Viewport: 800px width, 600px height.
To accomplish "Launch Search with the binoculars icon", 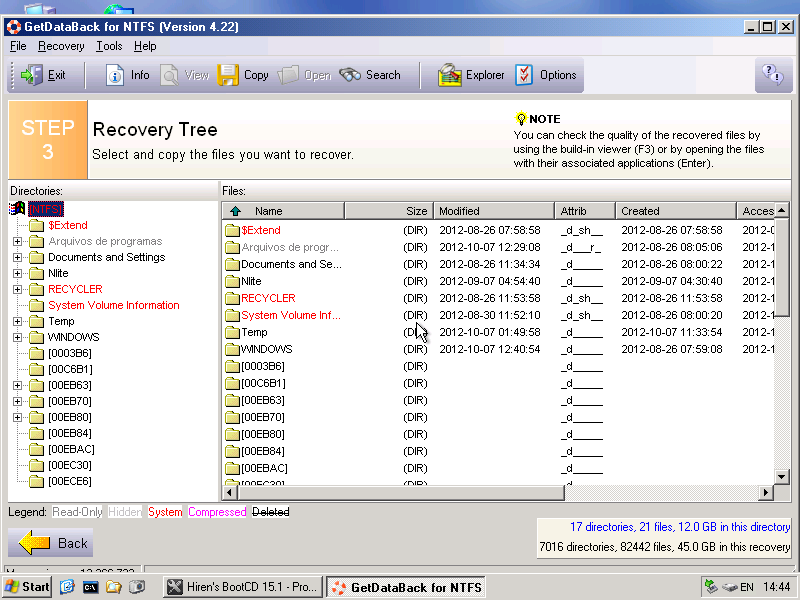I will [x=350, y=75].
